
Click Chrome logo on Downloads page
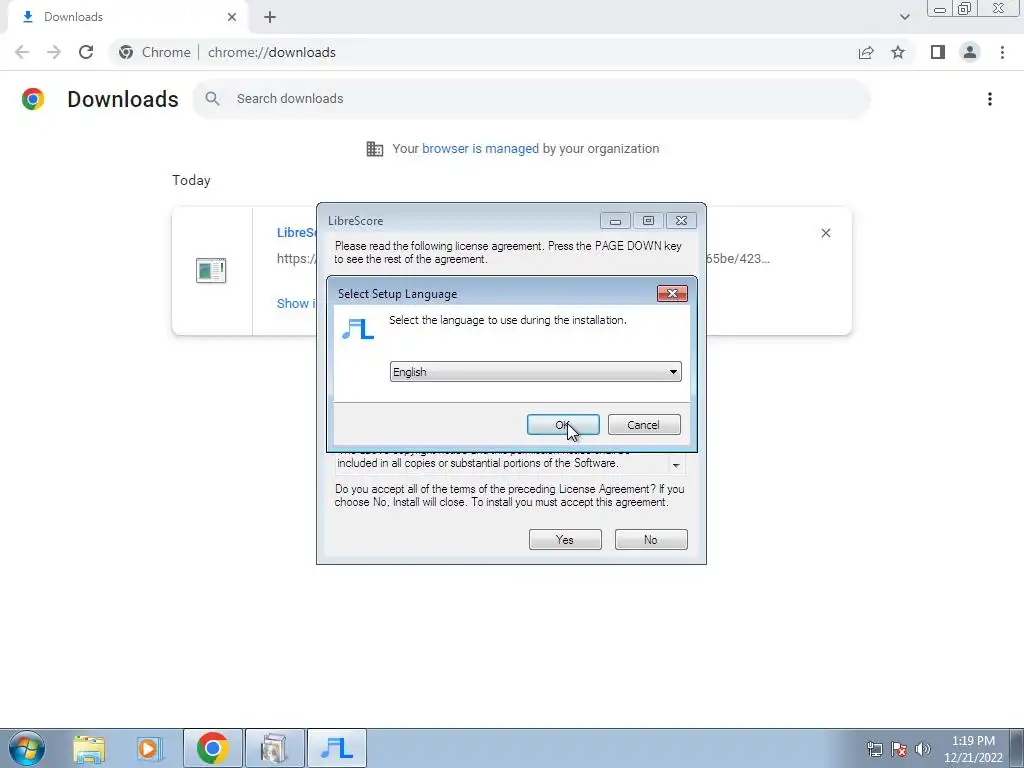coord(33,99)
